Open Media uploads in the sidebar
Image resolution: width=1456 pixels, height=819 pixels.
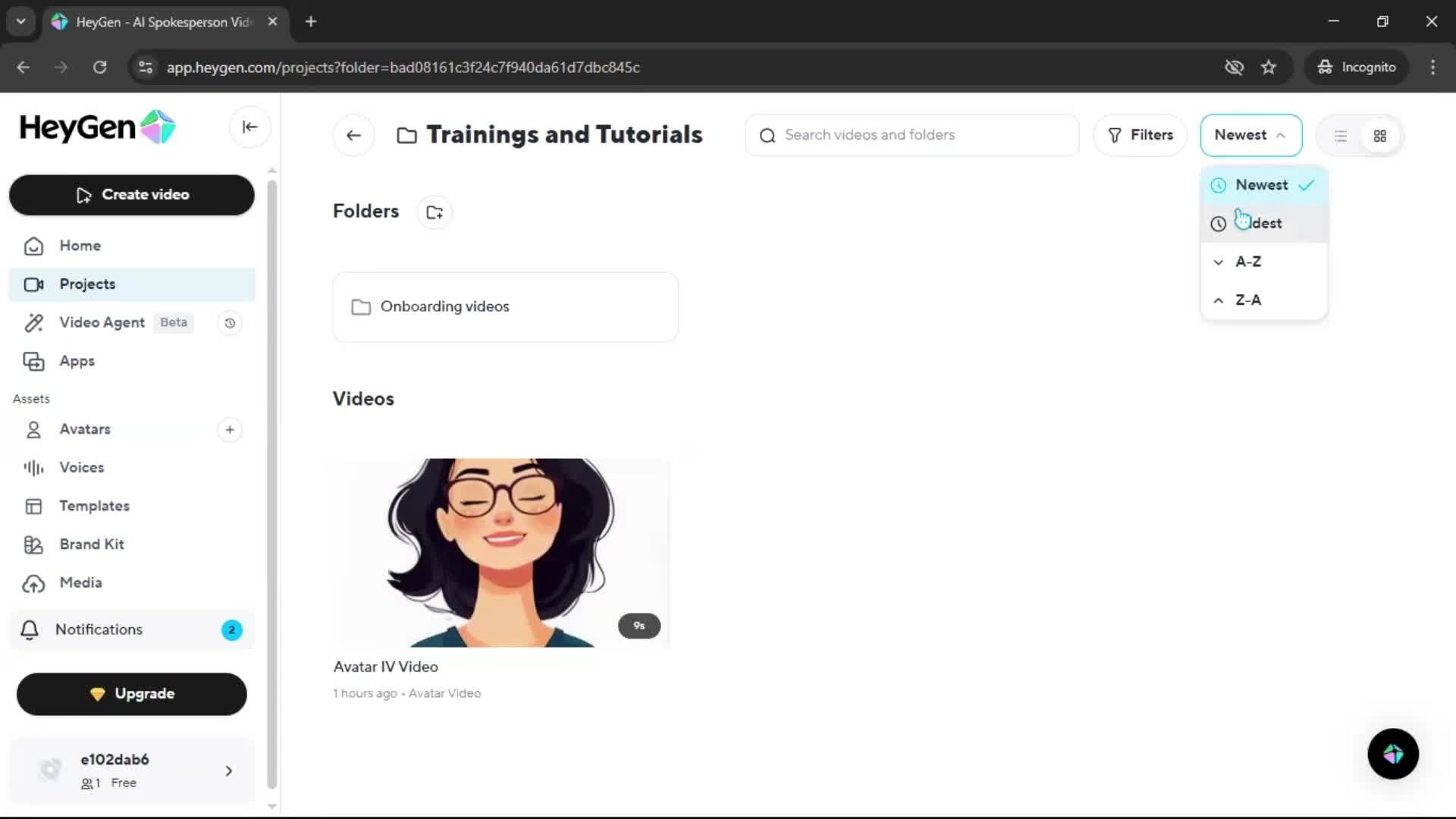80,582
